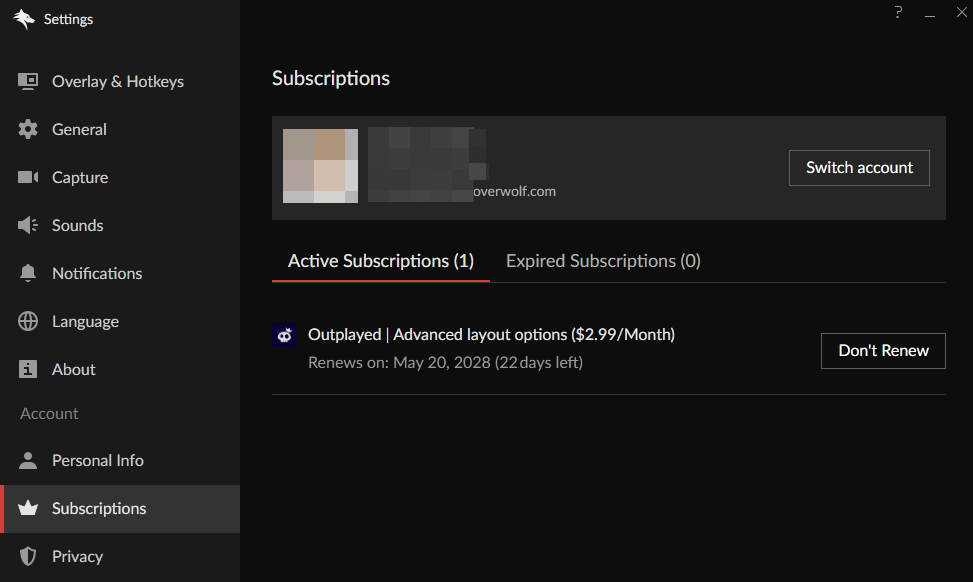The image size is (973, 582).
Task: Open Overlay & Hotkeys settings
Action: tap(120, 81)
